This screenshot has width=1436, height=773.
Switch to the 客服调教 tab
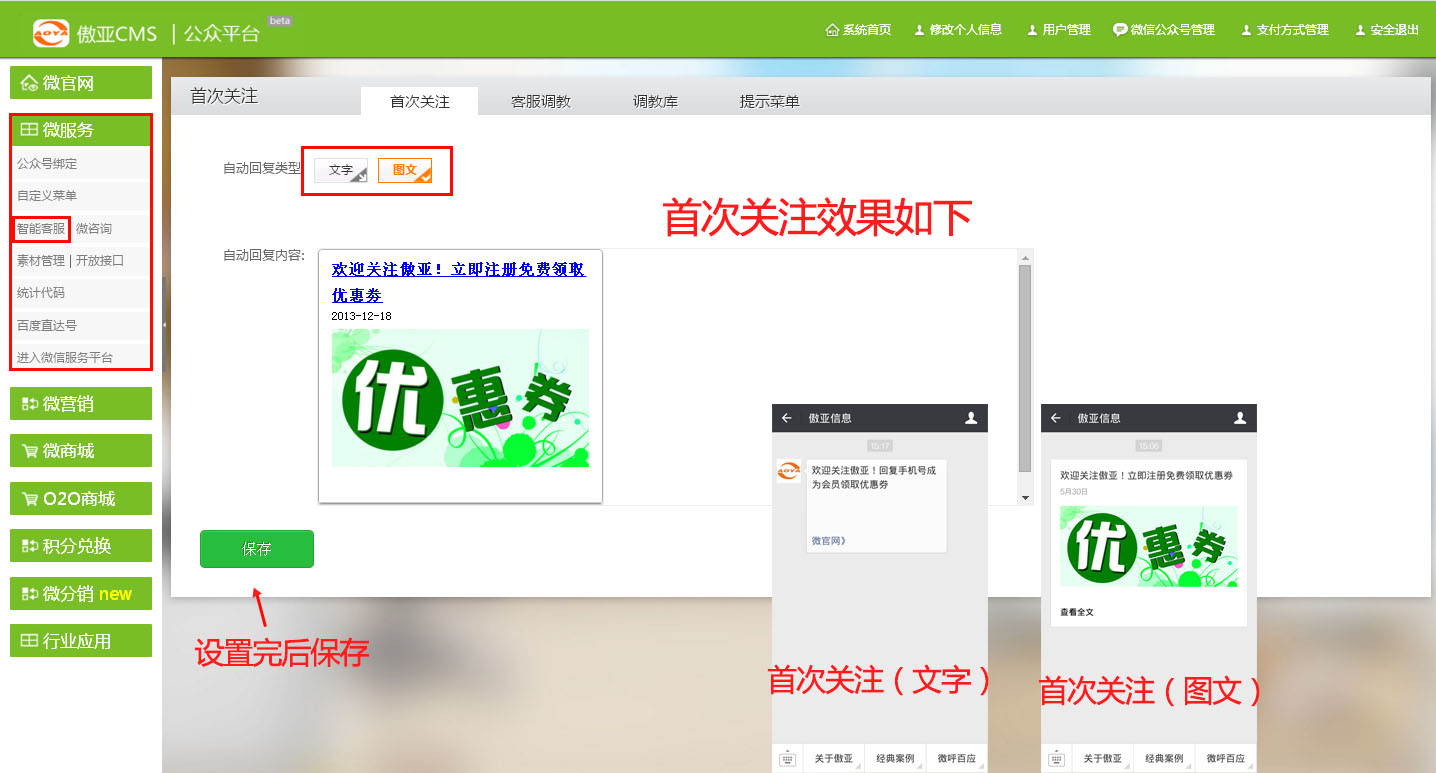(x=540, y=102)
